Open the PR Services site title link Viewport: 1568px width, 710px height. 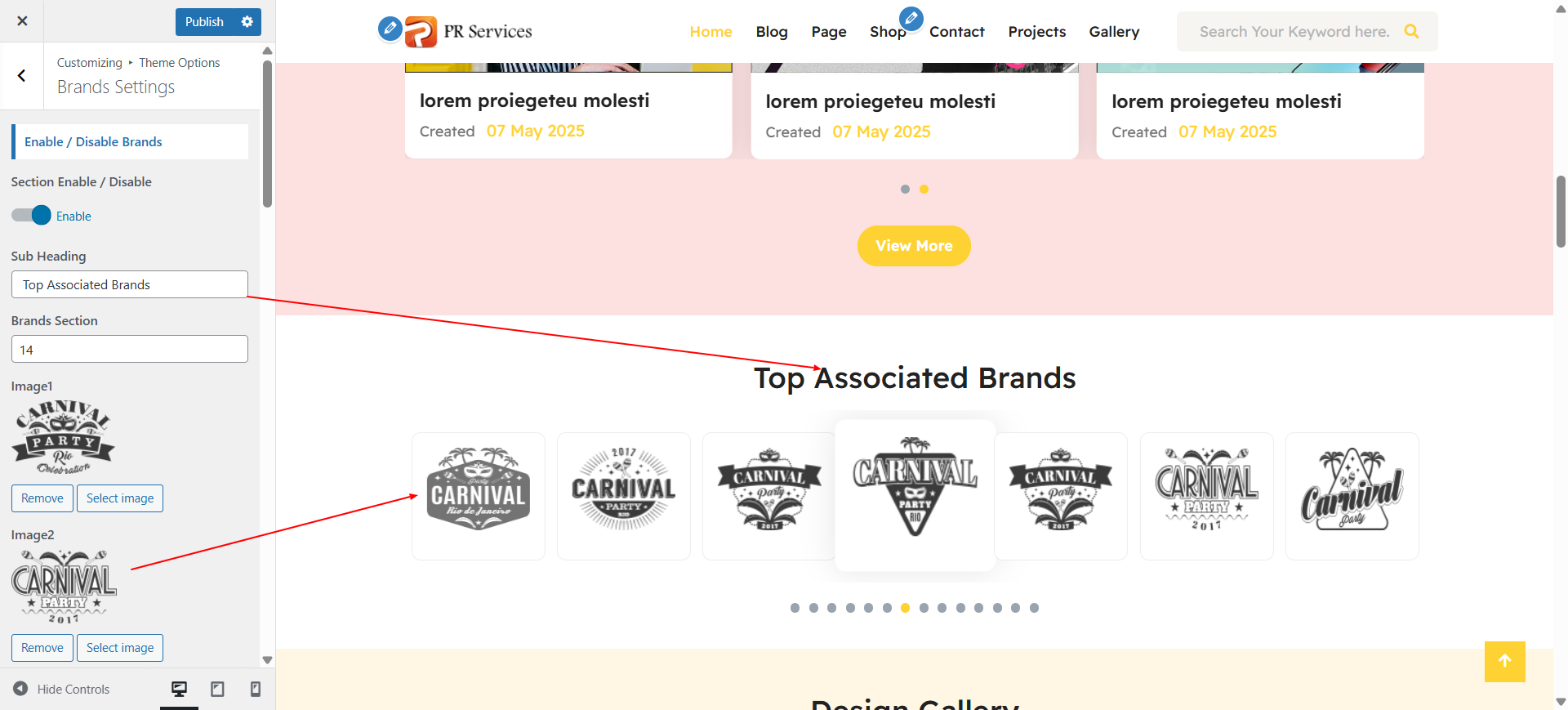[488, 31]
